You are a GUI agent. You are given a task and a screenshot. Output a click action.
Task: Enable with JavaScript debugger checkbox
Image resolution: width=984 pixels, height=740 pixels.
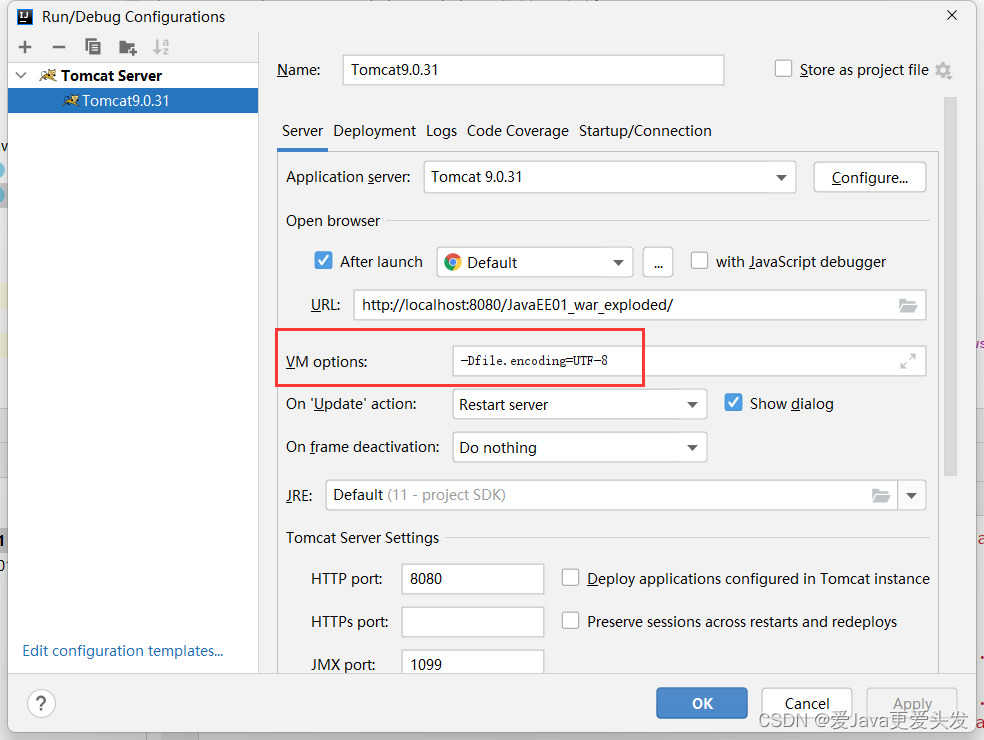tap(699, 260)
